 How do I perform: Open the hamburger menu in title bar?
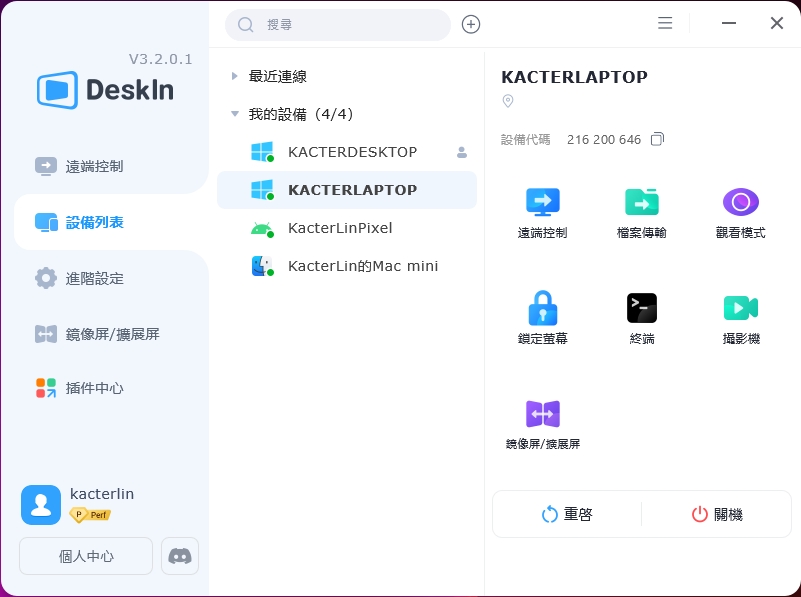(665, 23)
